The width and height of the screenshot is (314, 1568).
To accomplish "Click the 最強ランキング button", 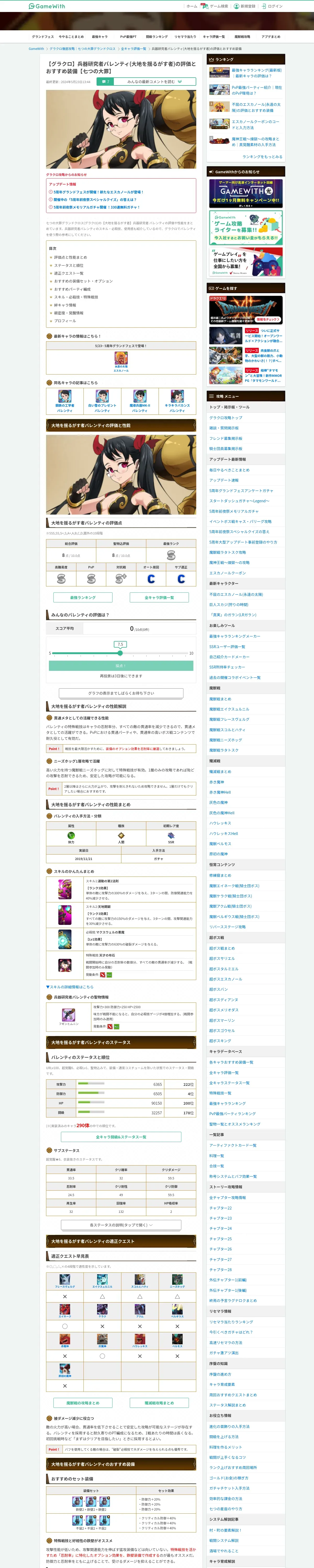I will (83, 597).
